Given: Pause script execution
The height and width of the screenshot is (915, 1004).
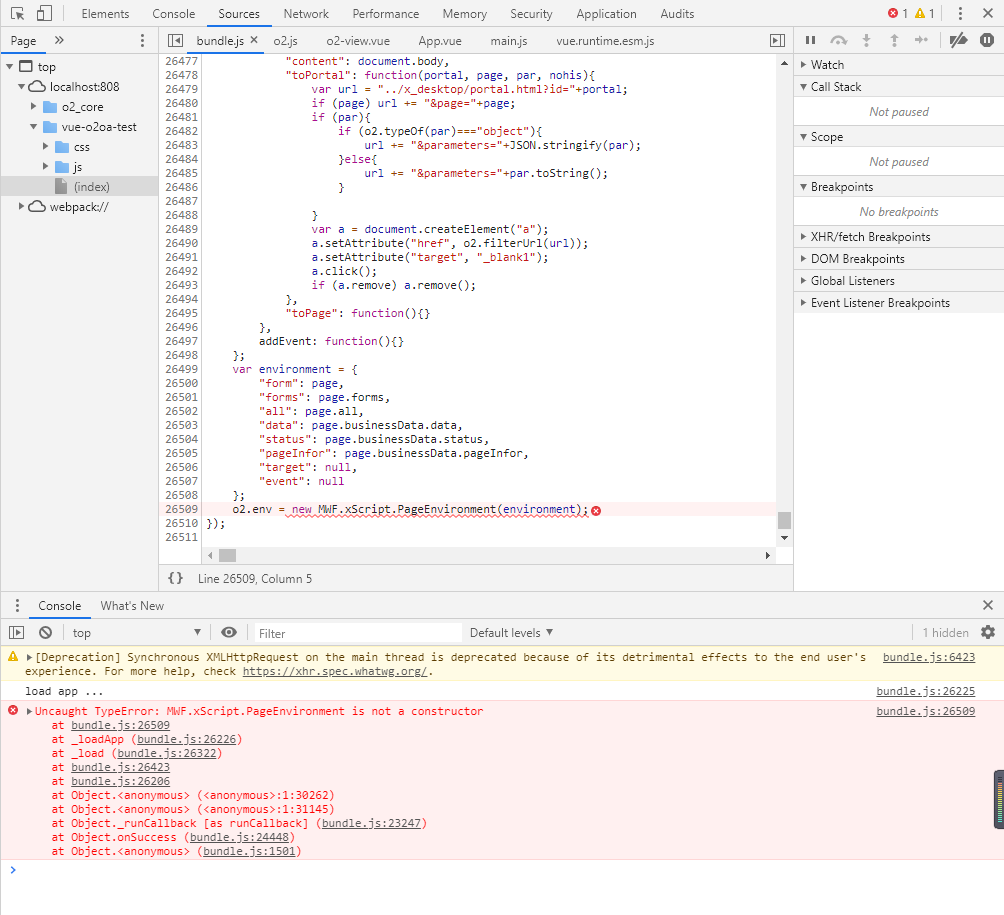Looking at the screenshot, I should [811, 40].
